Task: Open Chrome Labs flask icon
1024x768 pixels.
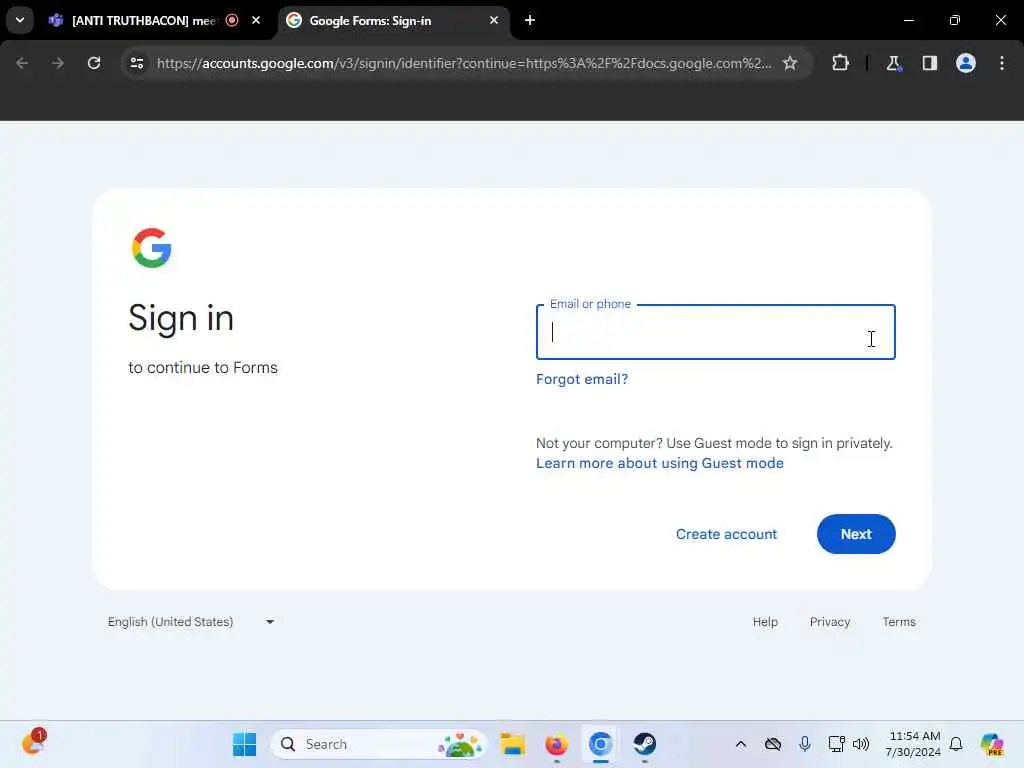Action: [893, 63]
